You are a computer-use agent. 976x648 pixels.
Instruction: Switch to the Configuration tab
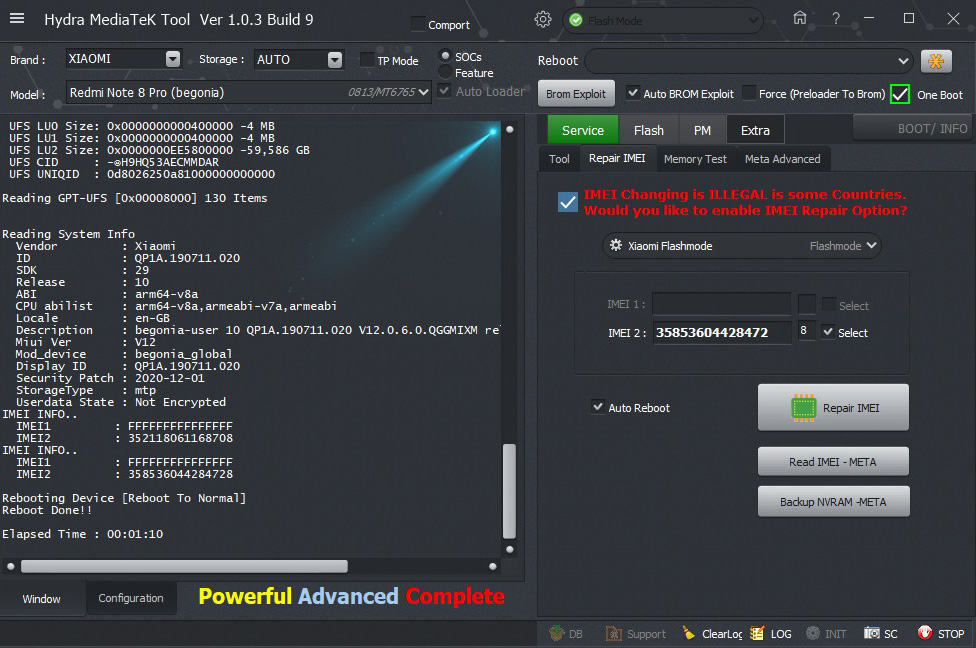point(131,598)
